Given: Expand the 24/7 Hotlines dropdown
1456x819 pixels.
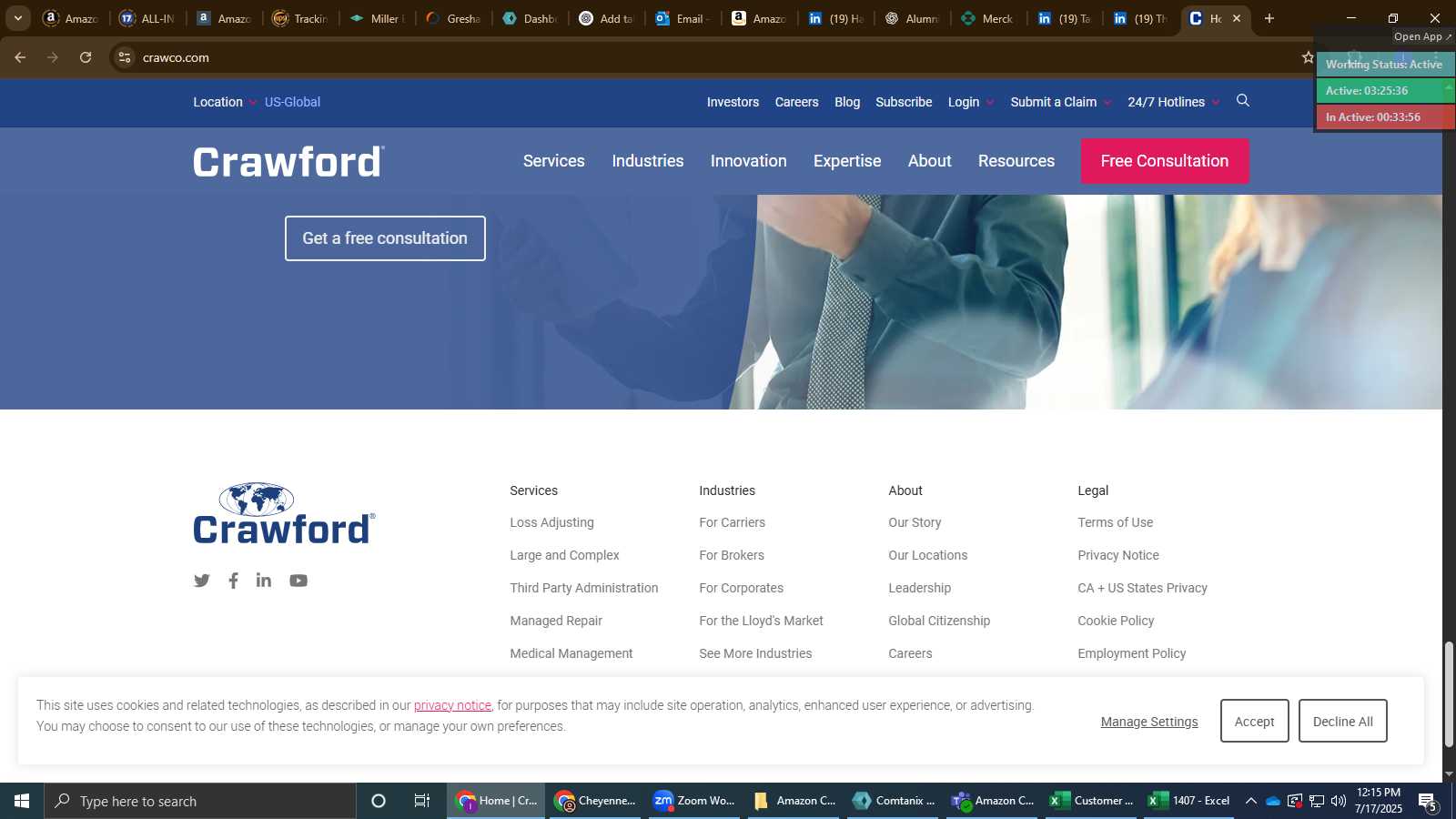Looking at the screenshot, I should click(x=1173, y=102).
